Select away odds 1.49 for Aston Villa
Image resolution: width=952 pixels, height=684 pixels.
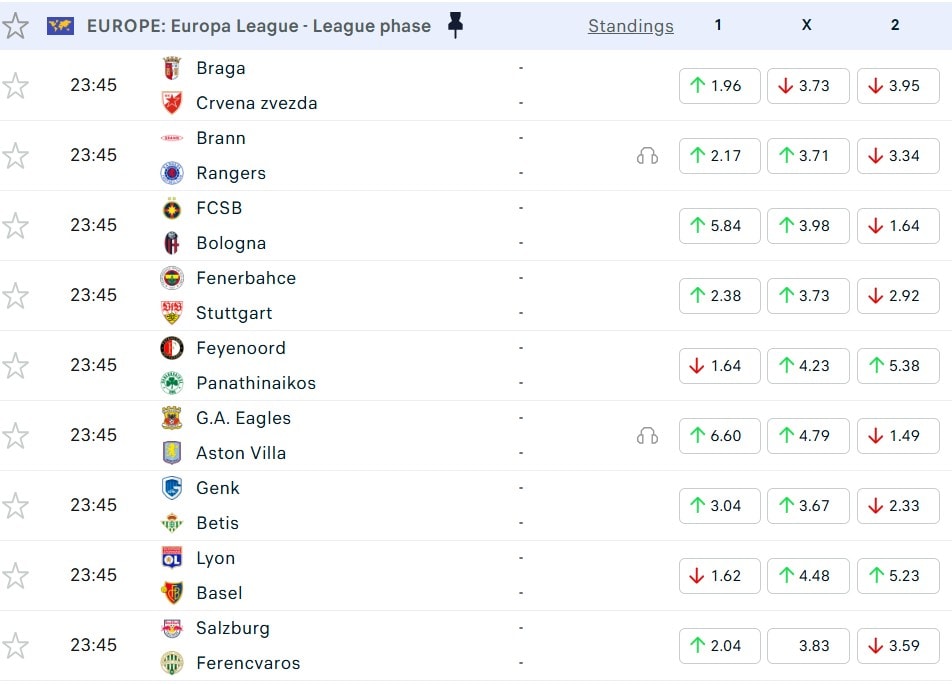897,436
